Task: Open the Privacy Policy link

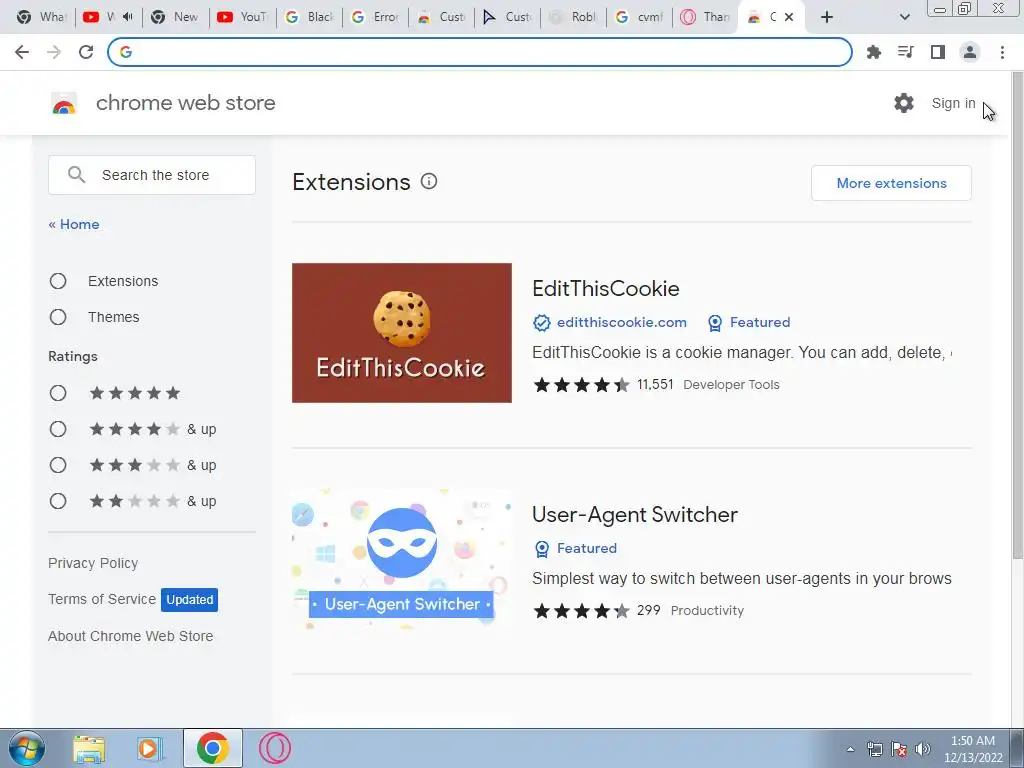Action: coord(93,563)
